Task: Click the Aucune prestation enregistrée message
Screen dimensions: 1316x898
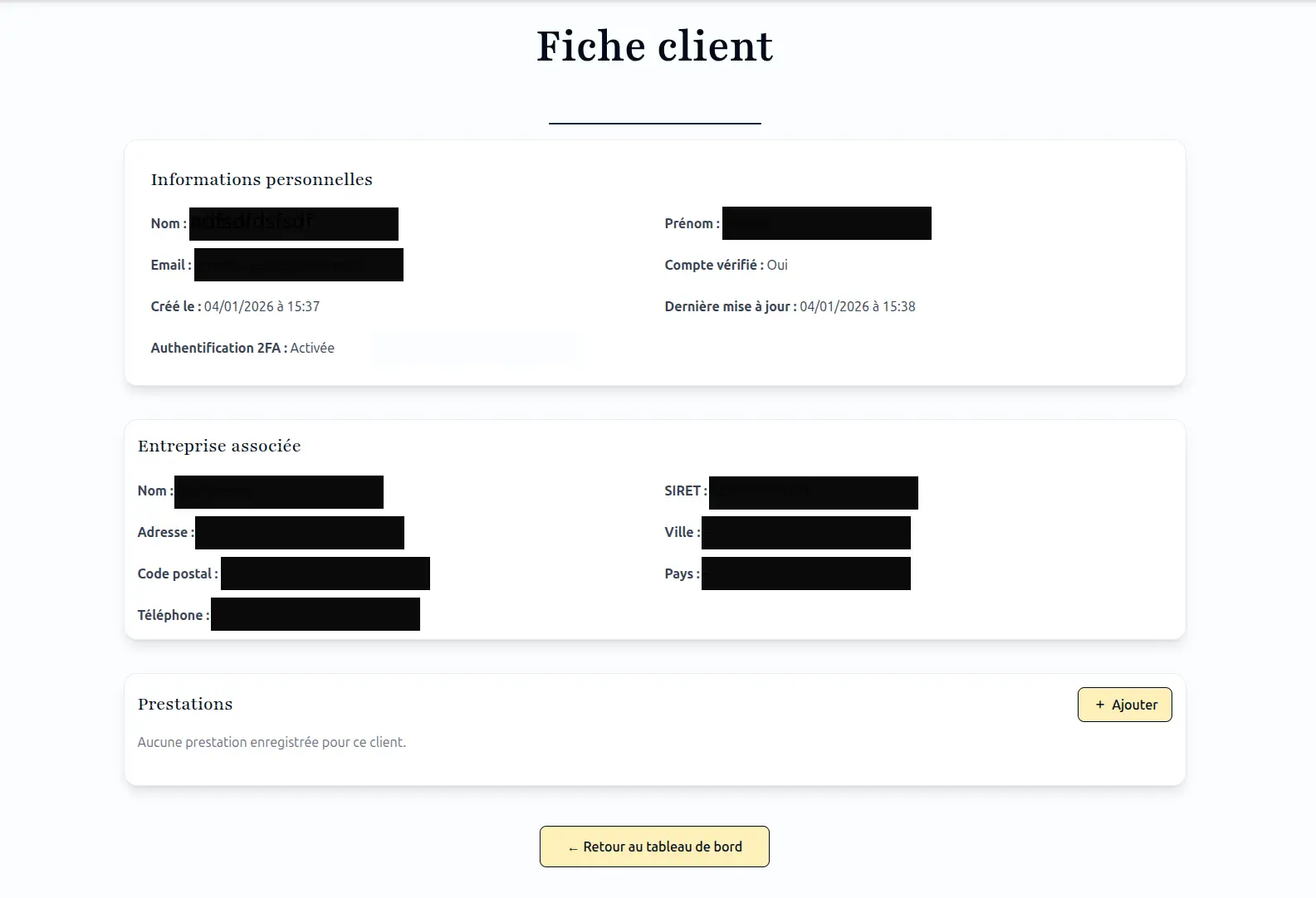Action: point(272,742)
